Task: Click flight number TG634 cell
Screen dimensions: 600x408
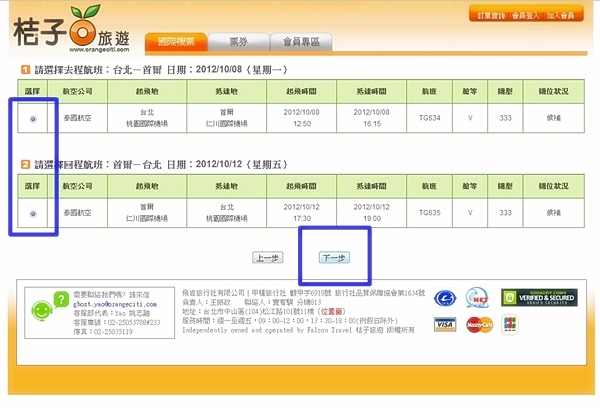Action: pos(429,118)
